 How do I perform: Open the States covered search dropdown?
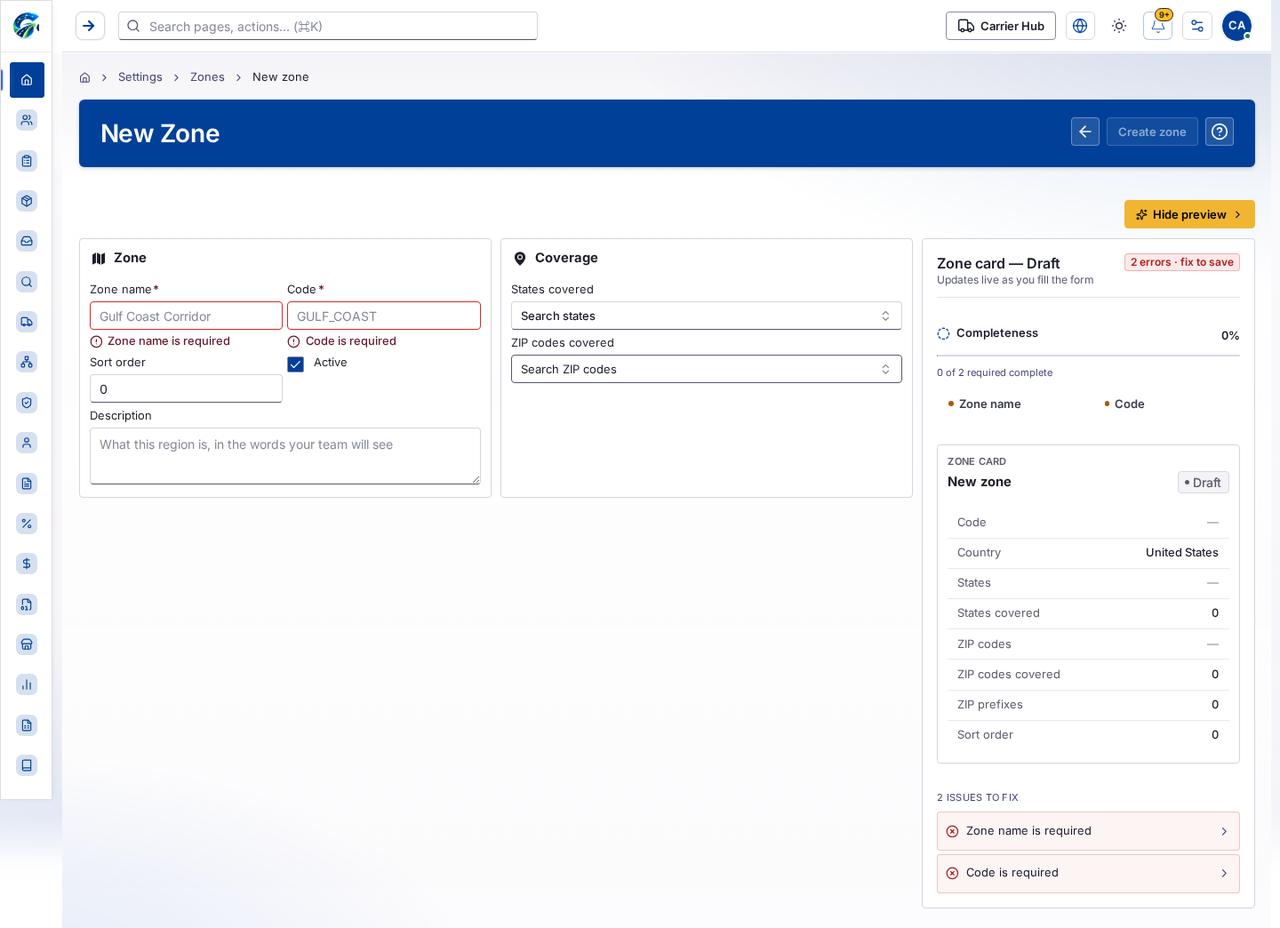(x=706, y=316)
